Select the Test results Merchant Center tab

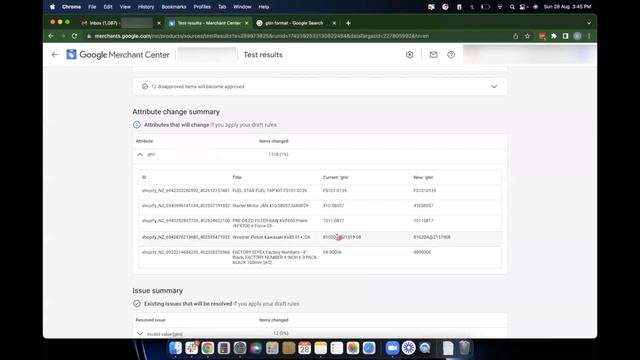click(x=209, y=23)
